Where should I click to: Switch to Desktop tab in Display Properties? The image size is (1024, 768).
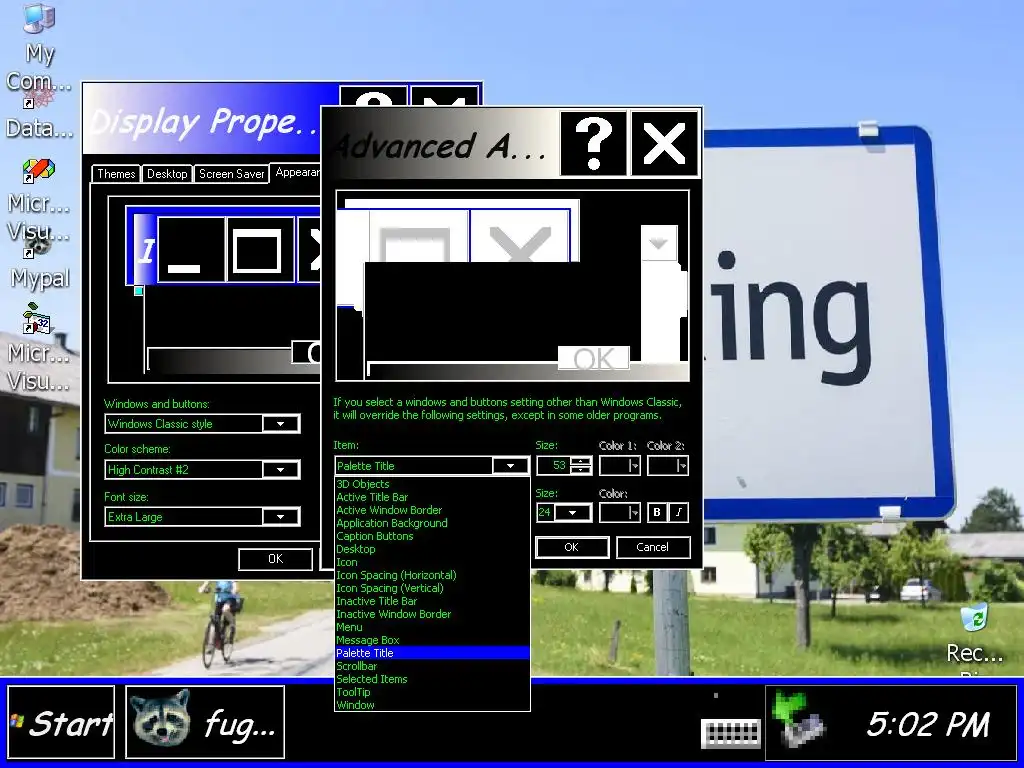point(167,174)
